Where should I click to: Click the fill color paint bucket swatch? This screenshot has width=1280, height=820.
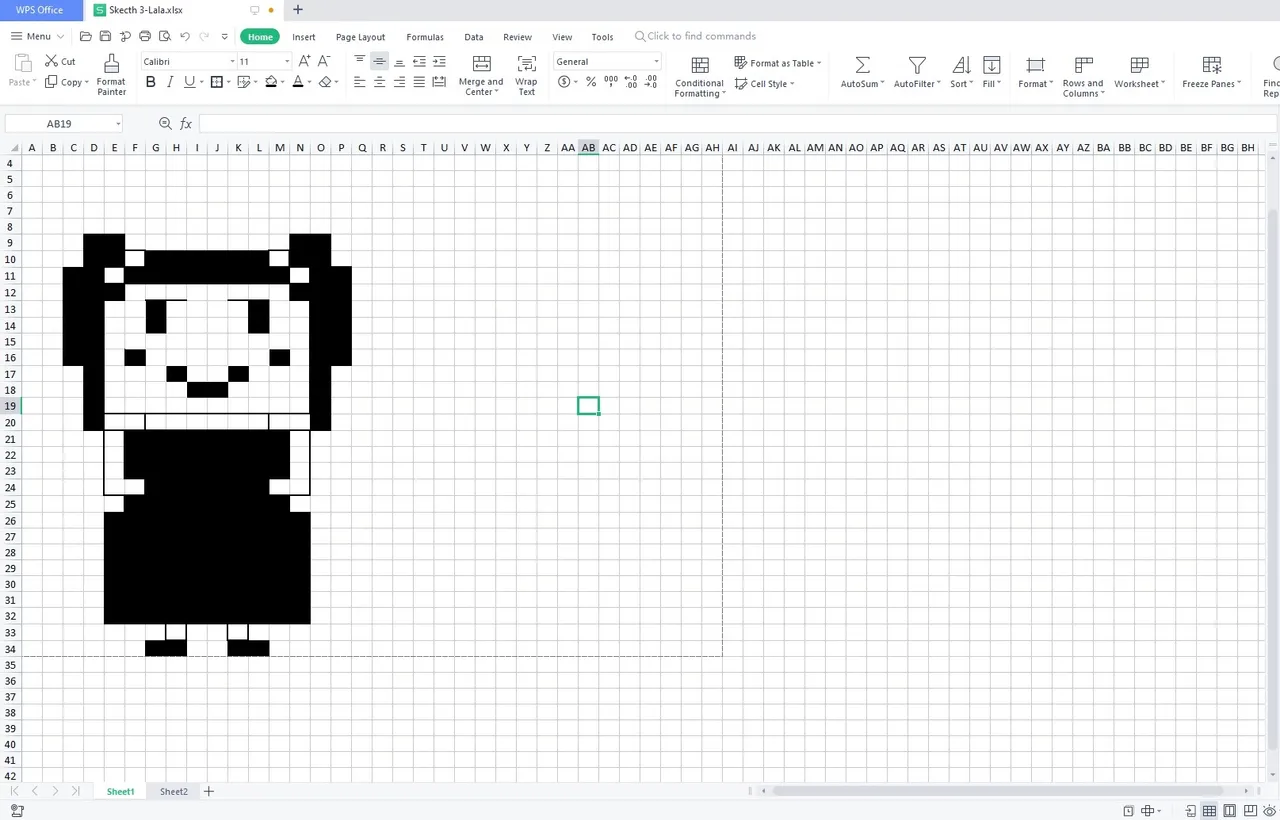(x=270, y=82)
